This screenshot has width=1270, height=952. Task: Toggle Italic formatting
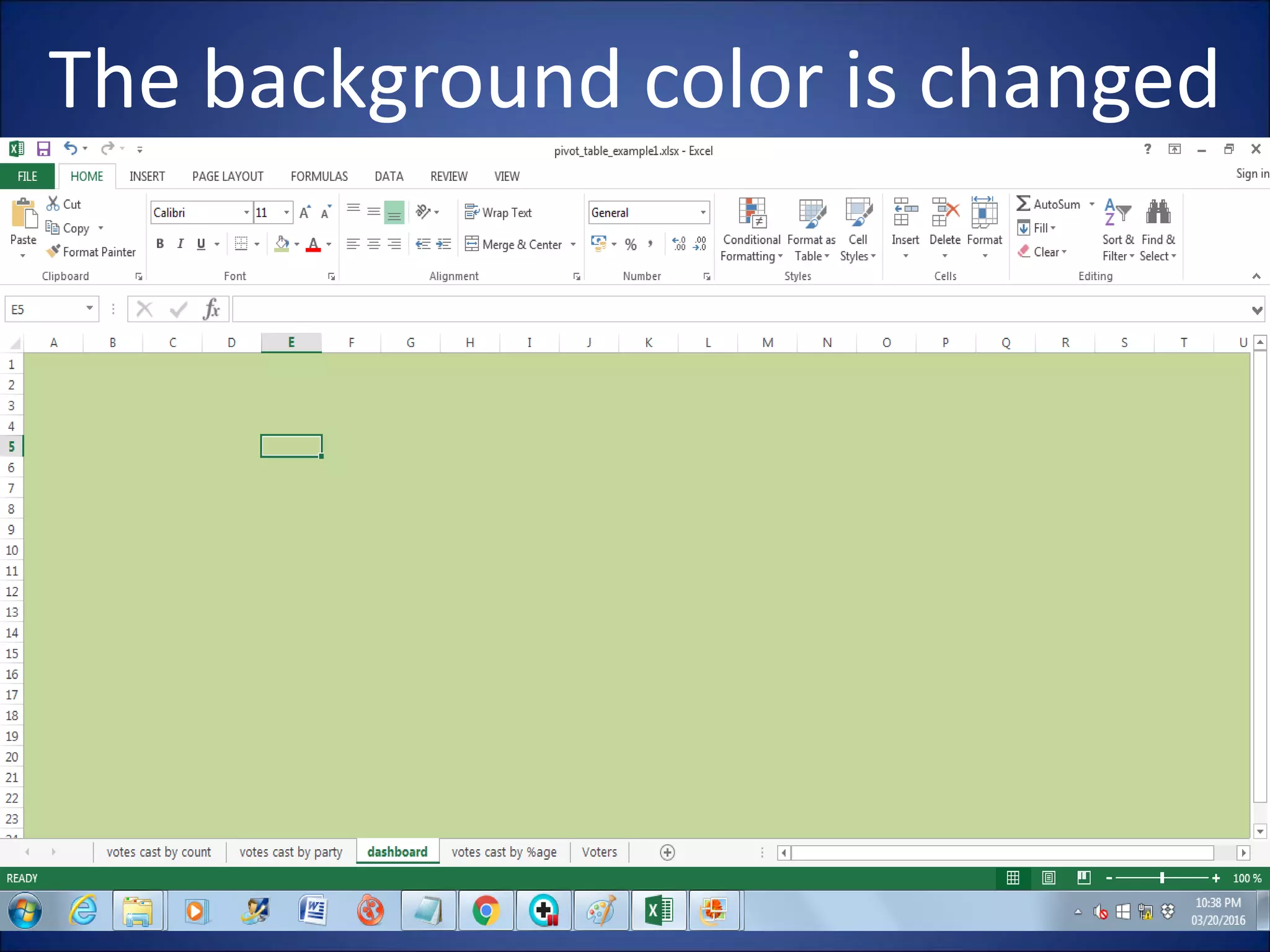pos(180,244)
